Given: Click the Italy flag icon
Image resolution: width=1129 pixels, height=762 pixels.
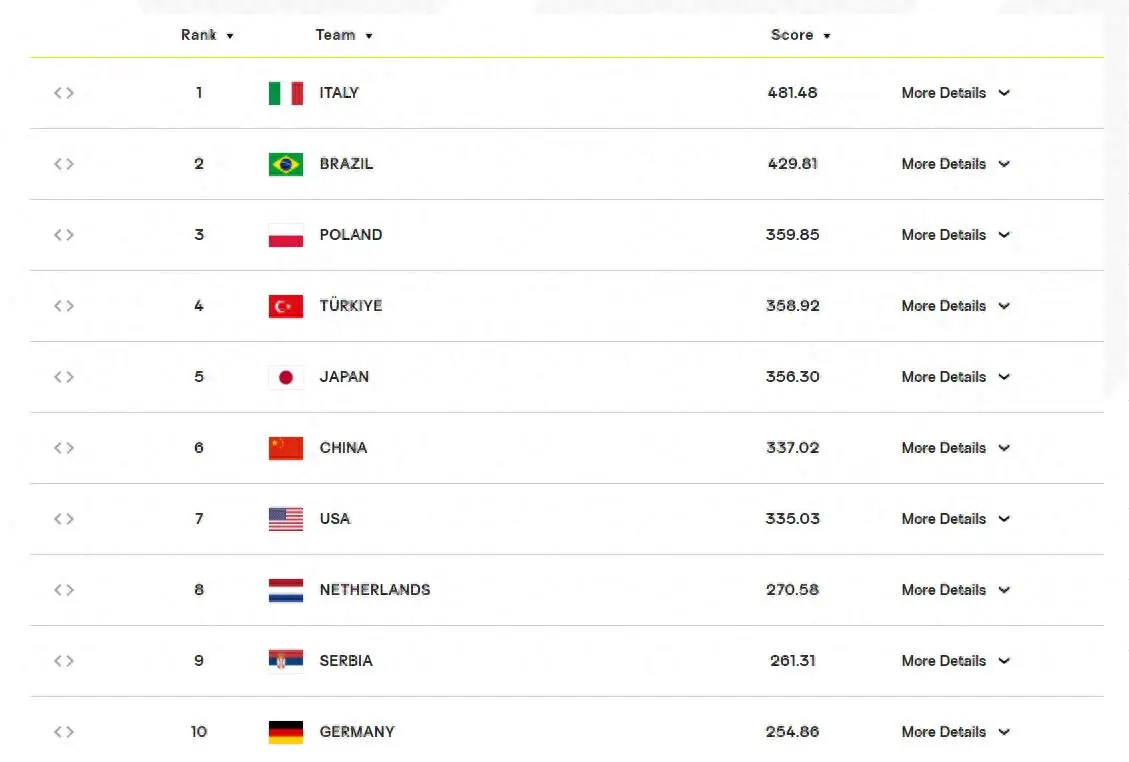Looking at the screenshot, I should coord(286,93).
